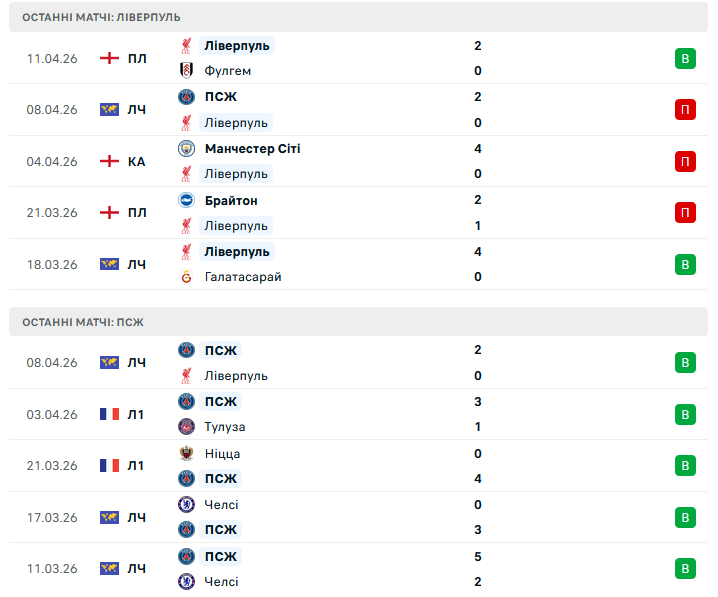Viewport: 718px width, 597px height.
Task: Click the Manchester City crest icon
Action: pos(186,148)
